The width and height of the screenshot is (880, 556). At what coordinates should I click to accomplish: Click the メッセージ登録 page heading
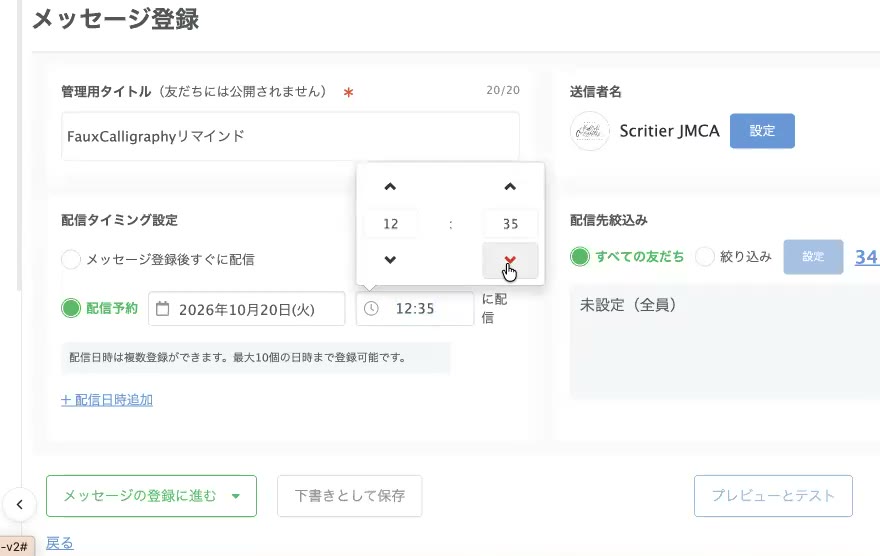point(116,19)
